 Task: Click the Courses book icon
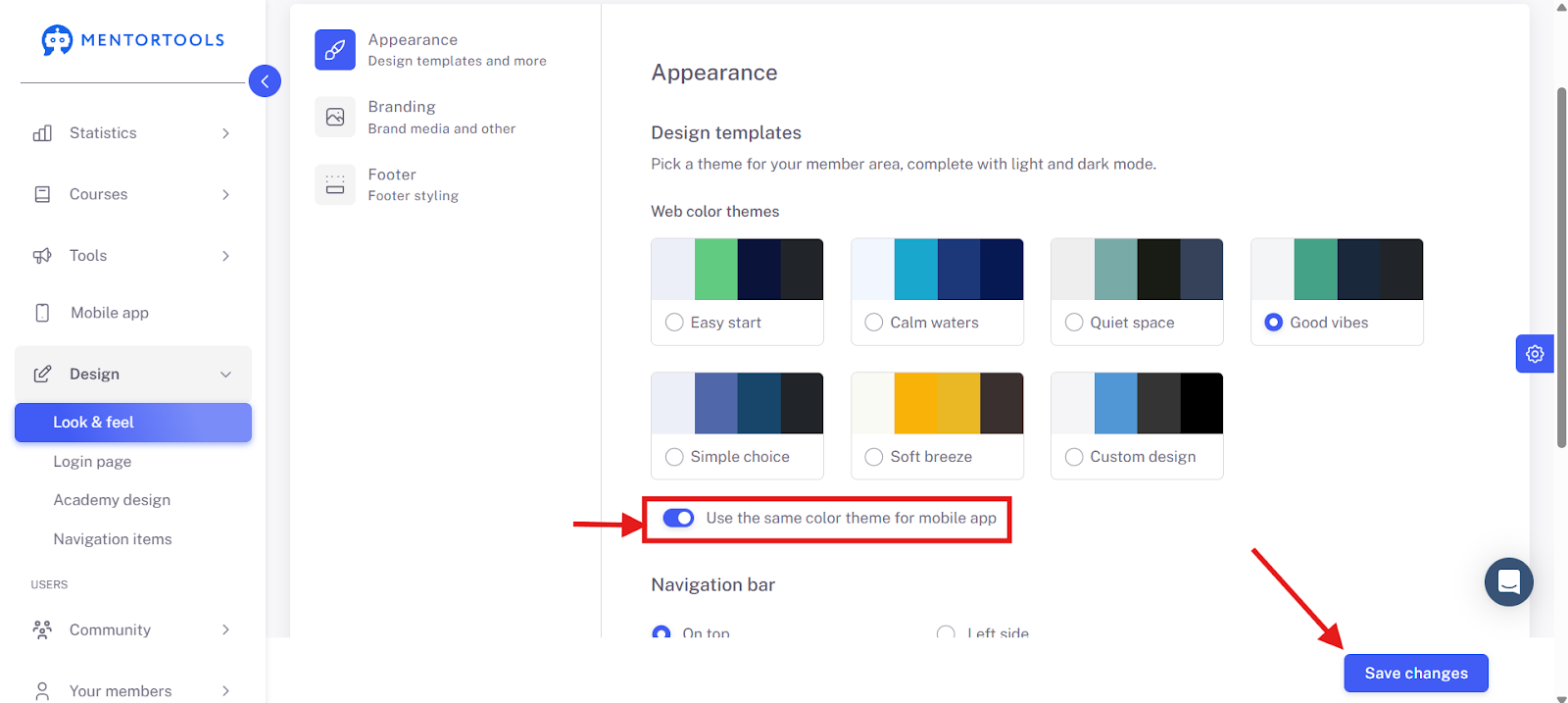click(42, 194)
